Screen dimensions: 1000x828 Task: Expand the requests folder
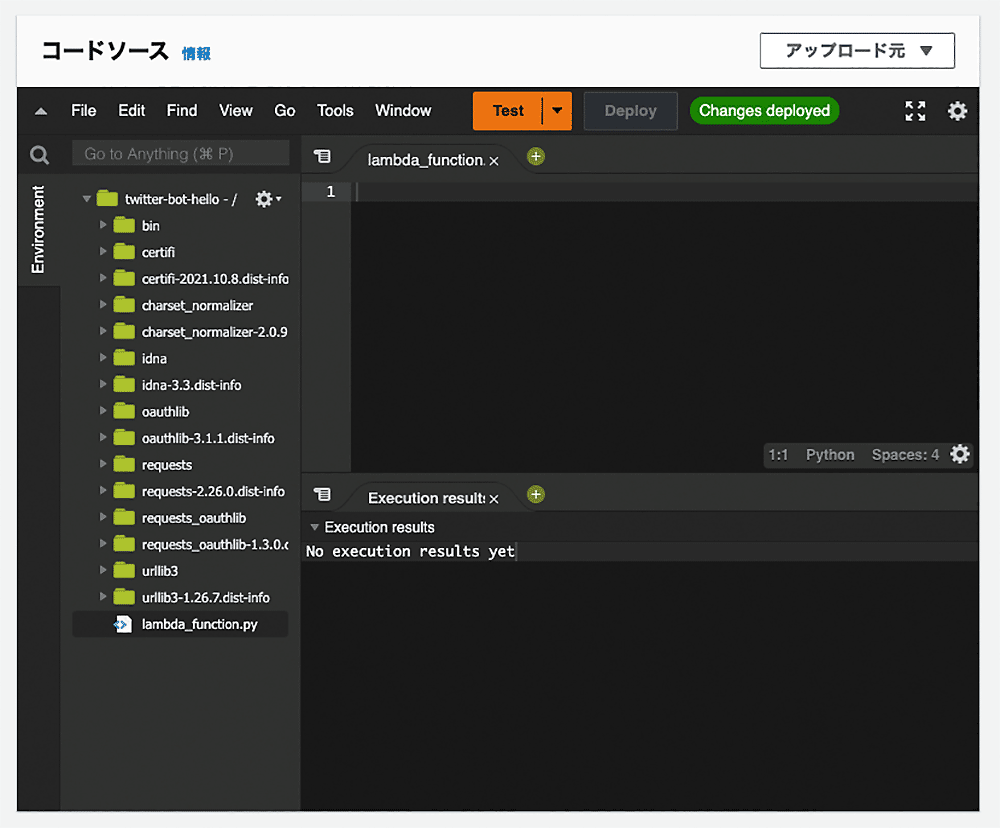click(103, 464)
